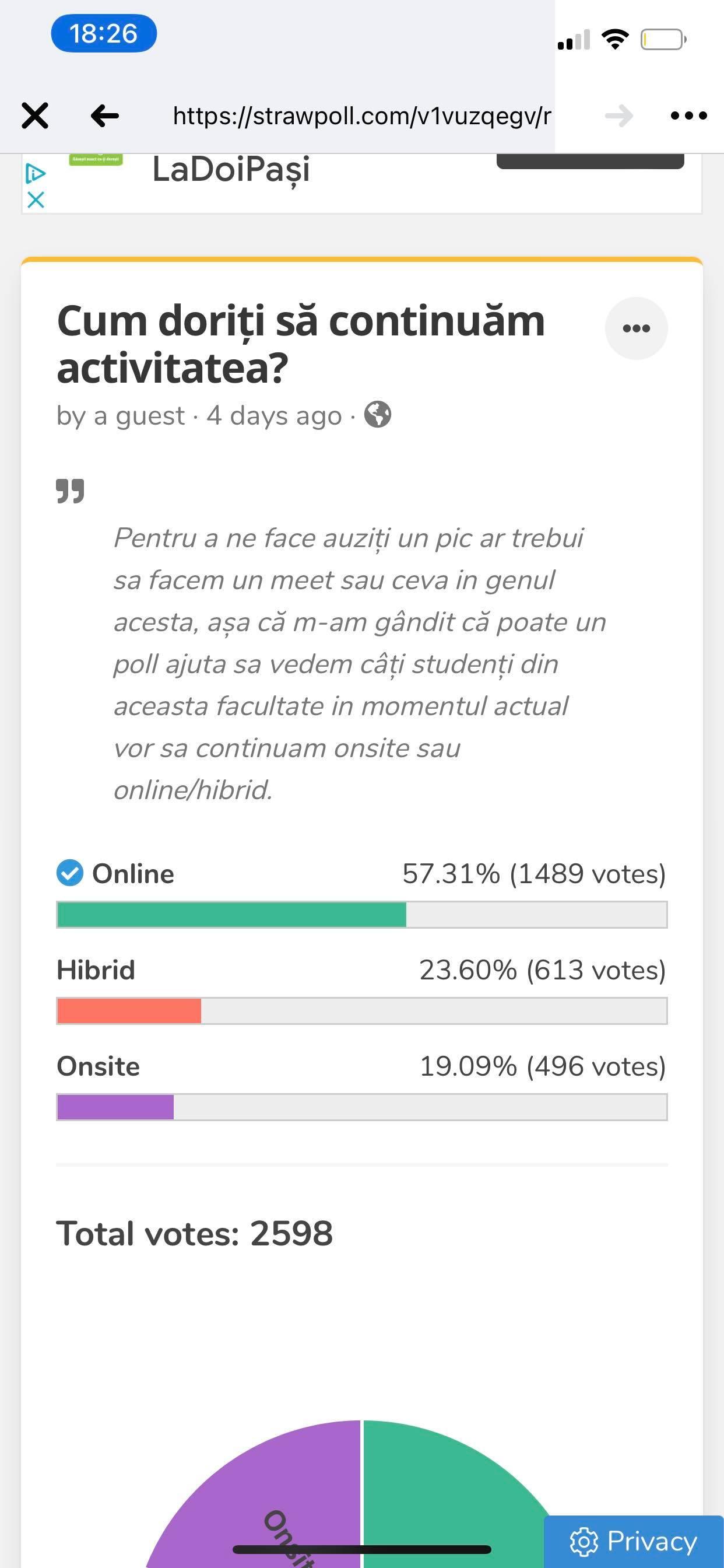
Task: Click the red Hibrid results bar
Action: coord(129,1010)
